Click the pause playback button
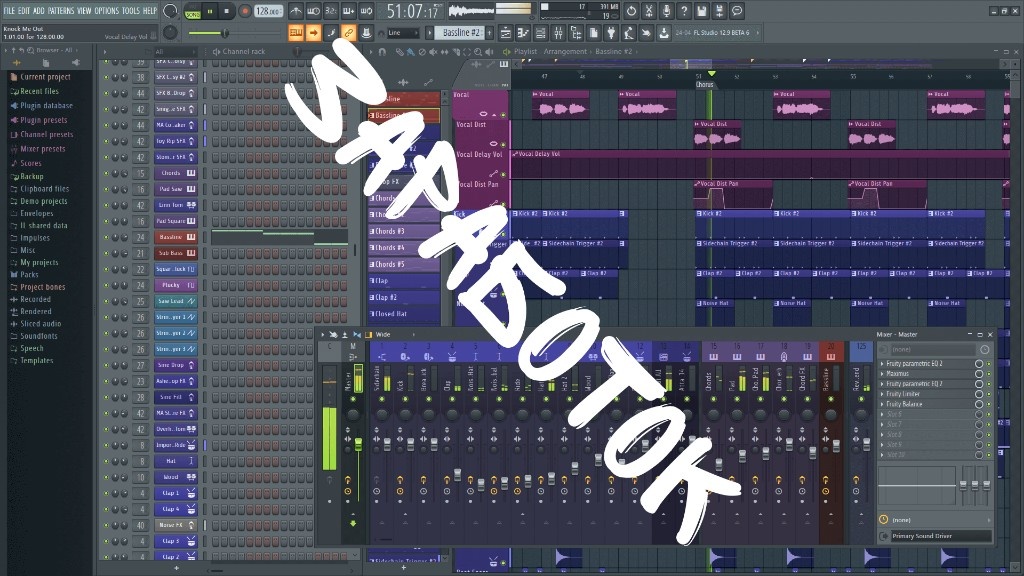This screenshot has height=576, width=1024. pos(210,11)
